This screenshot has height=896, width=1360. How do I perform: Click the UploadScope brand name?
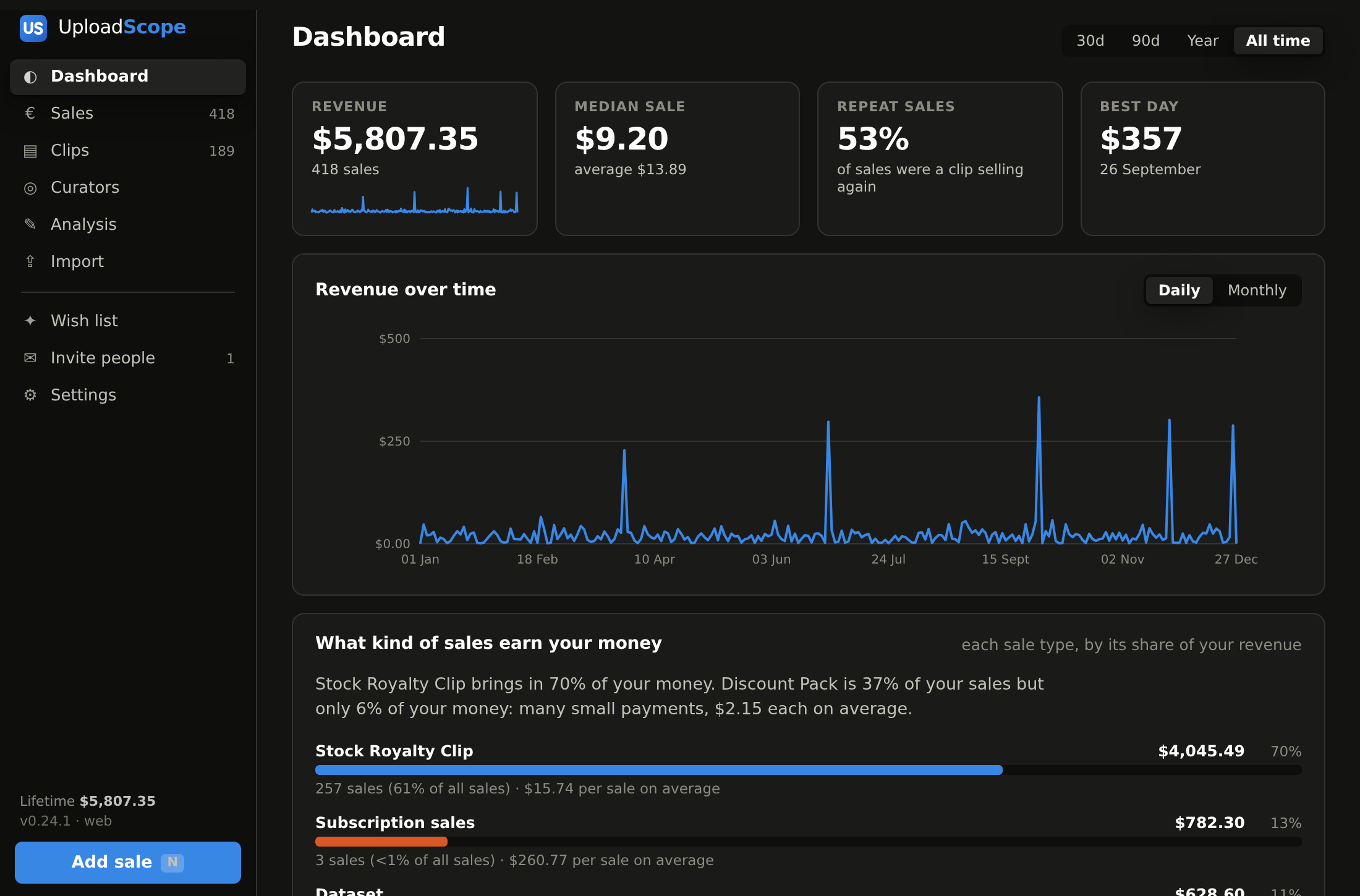point(122,27)
